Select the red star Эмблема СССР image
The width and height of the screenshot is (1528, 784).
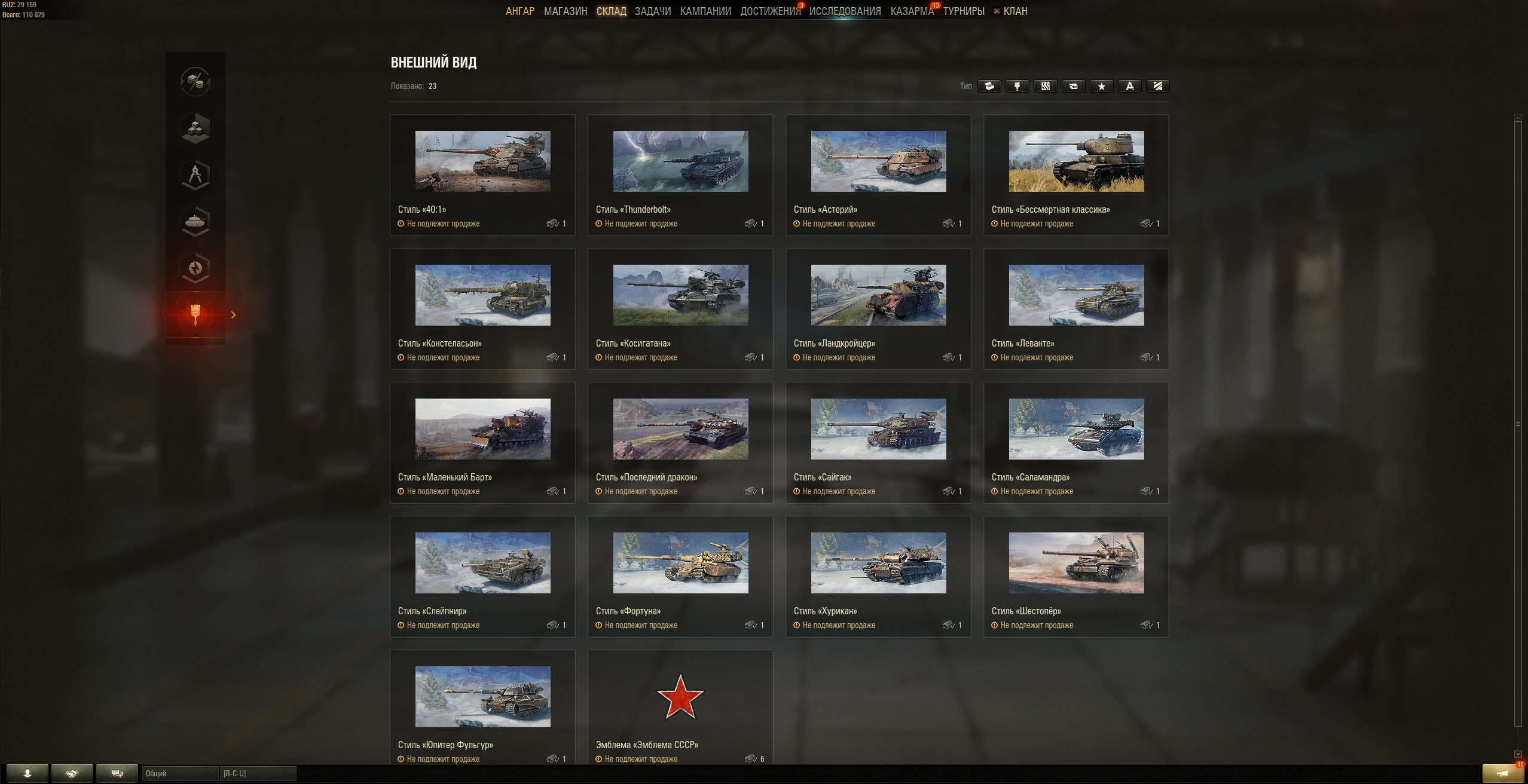click(x=680, y=697)
